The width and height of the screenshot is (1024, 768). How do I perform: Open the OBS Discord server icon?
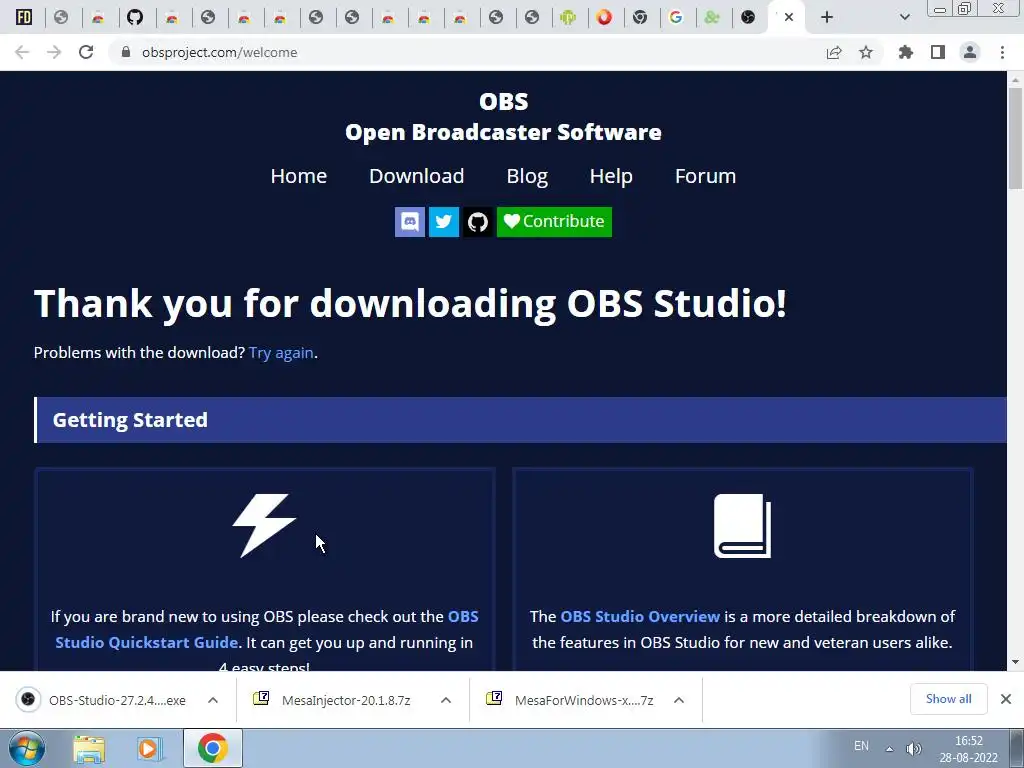click(409, 222)
